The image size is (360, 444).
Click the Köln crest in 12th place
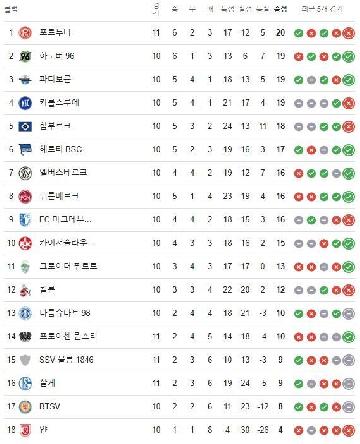(25, 290)
